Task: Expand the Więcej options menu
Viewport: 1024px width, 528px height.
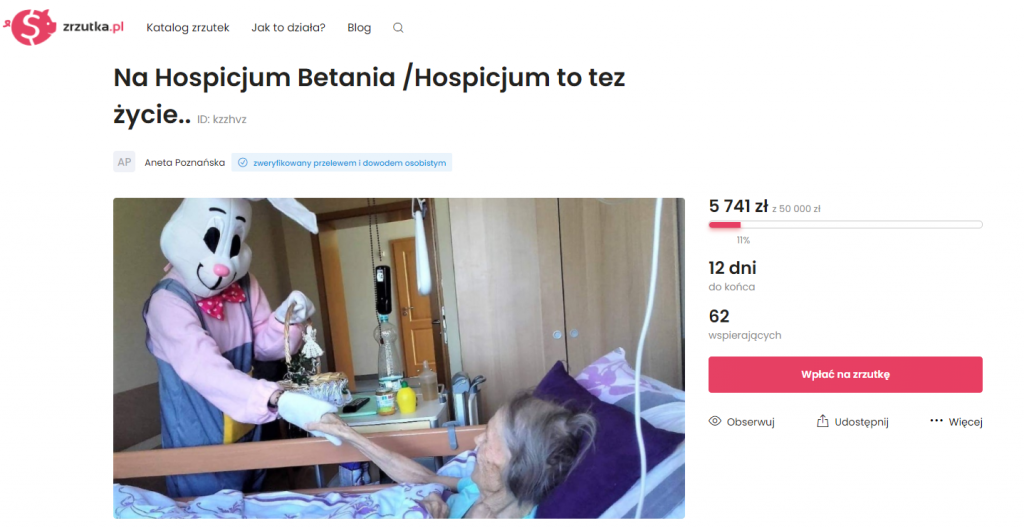Action: point(956,421)
